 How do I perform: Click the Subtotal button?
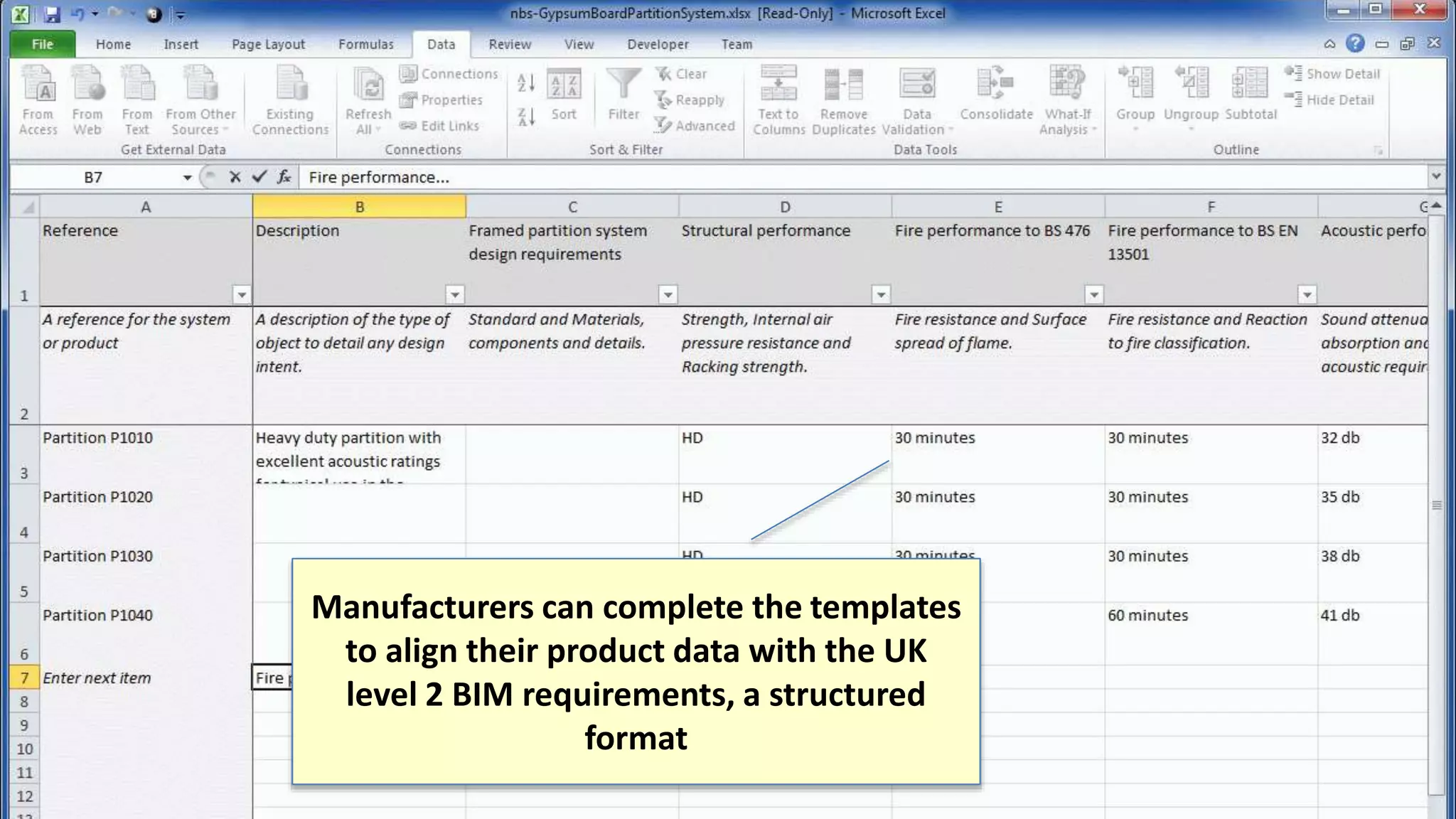pos(1251,94)
